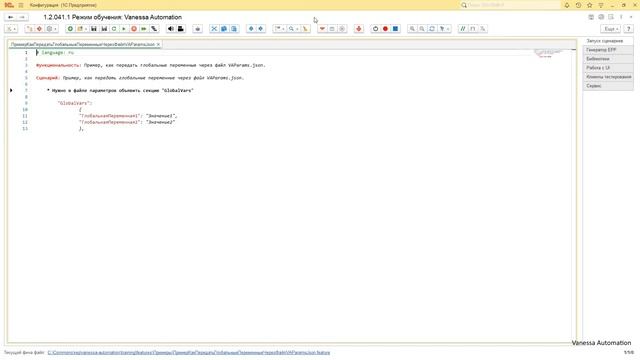Viewport: 640px width, 360px height.
Task: Switch to the 'Сервис' tab
Action: [608, 86]
